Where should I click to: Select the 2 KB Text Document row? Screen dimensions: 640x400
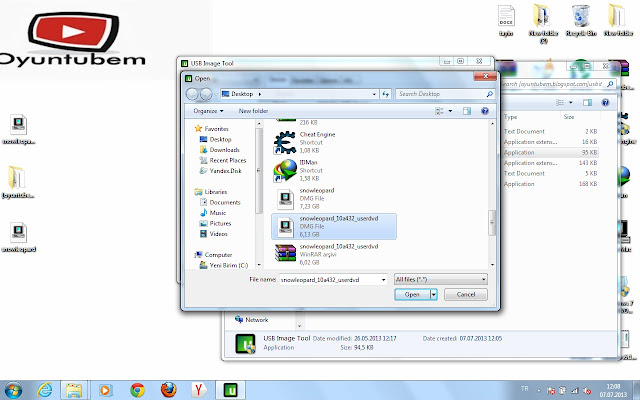pos(550,131)
